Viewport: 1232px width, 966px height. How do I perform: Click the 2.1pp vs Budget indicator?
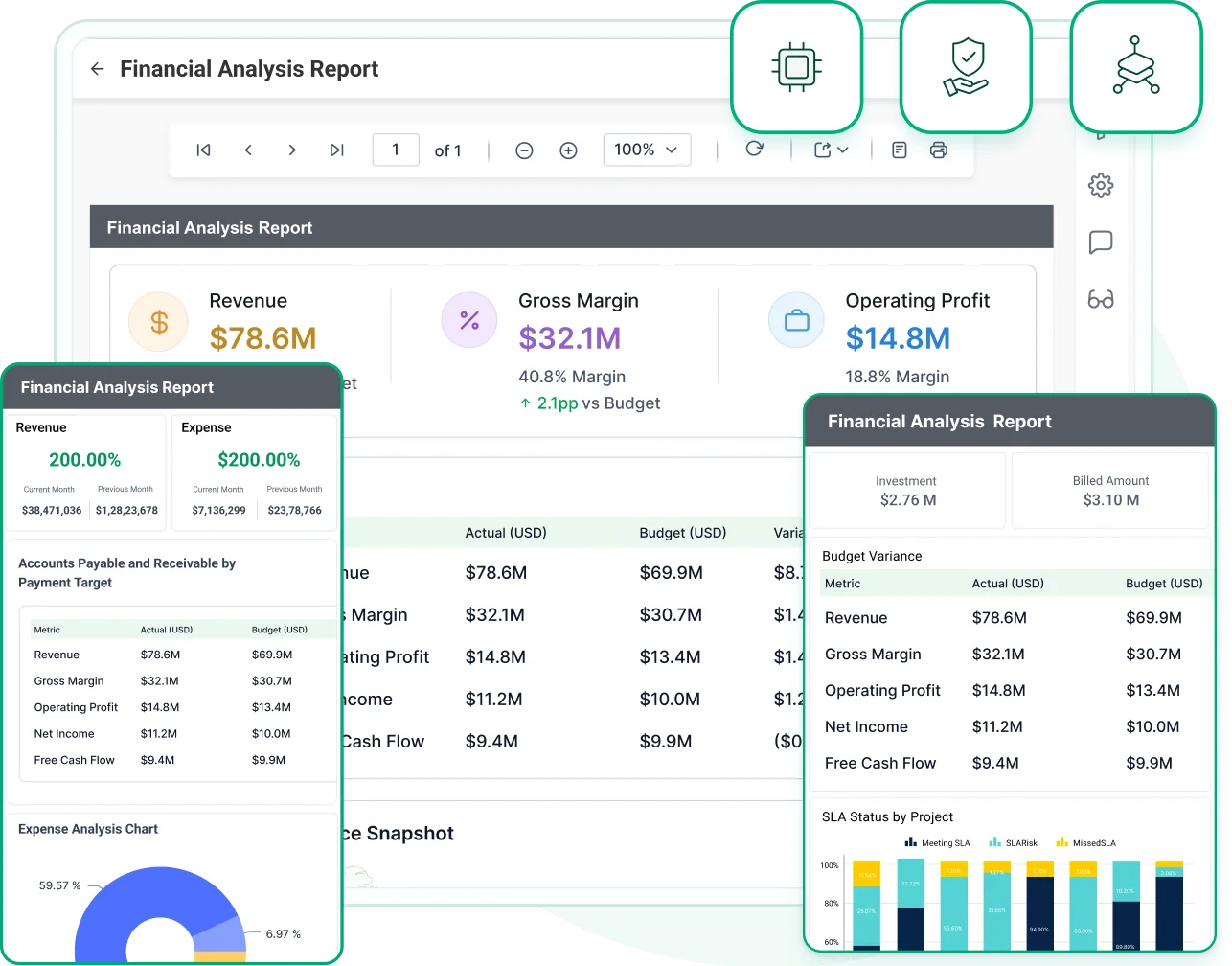590,403
